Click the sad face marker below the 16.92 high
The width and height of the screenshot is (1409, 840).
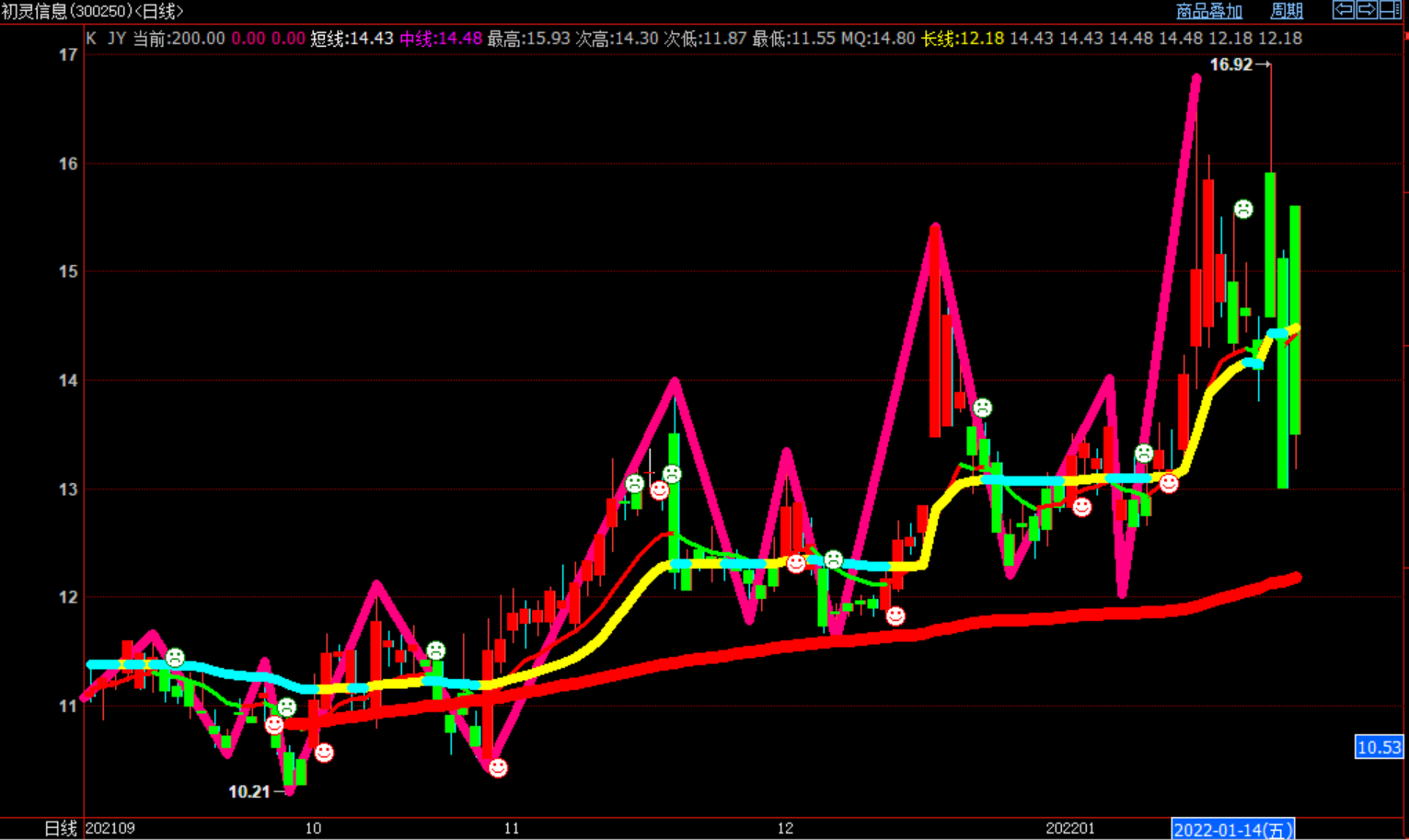click(x=1243, y=209)
